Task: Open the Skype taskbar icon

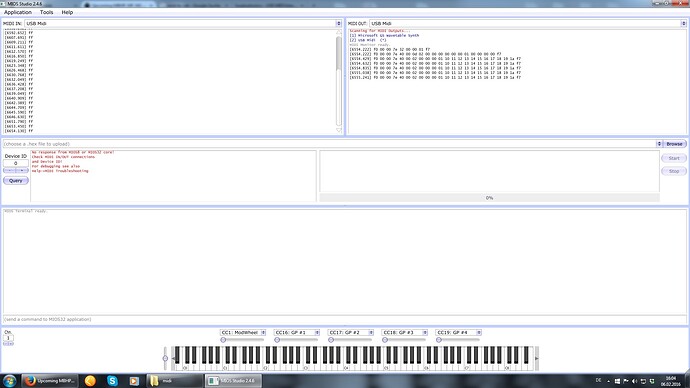Action: [x=112, y=381]
